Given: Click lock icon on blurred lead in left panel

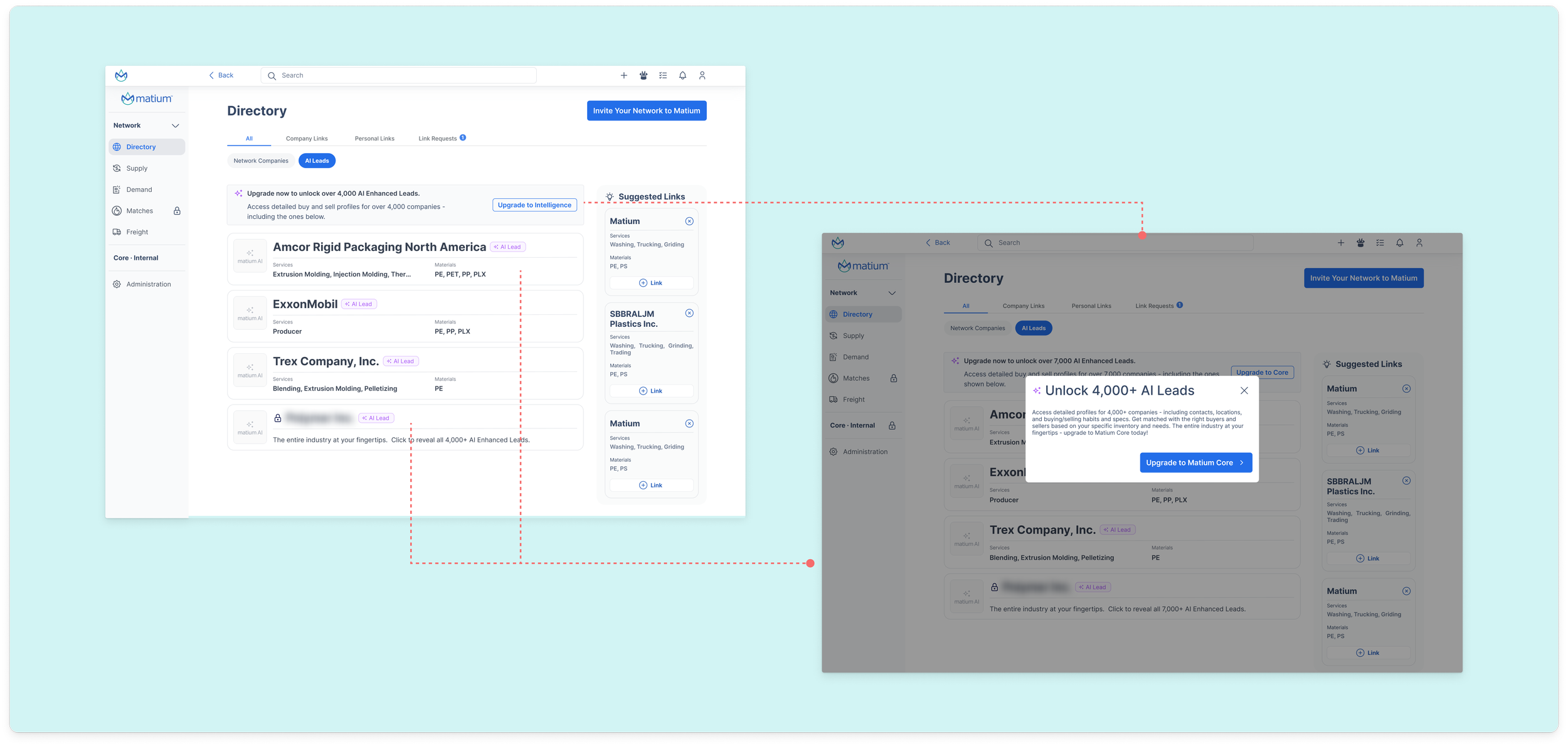Looking at the screenshot, I should (x=278, y=418).
